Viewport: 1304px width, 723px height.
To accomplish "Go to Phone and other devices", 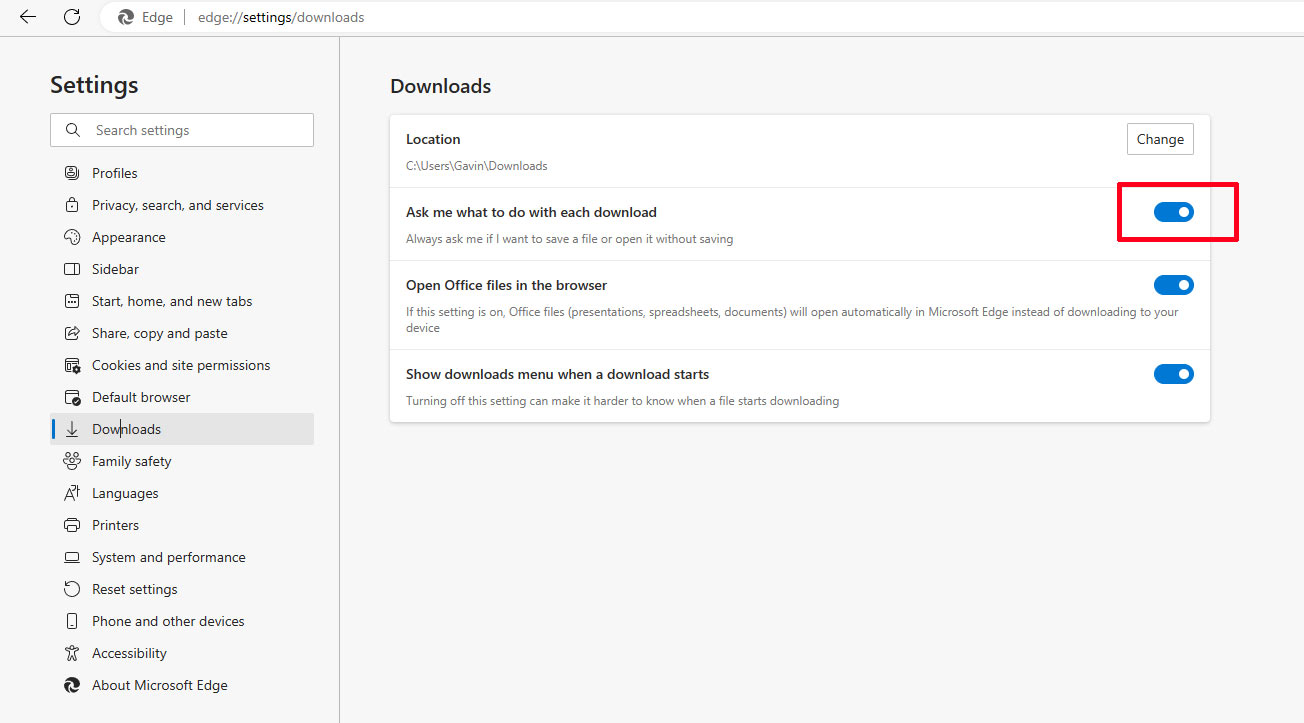I will [x=182, y=621].
